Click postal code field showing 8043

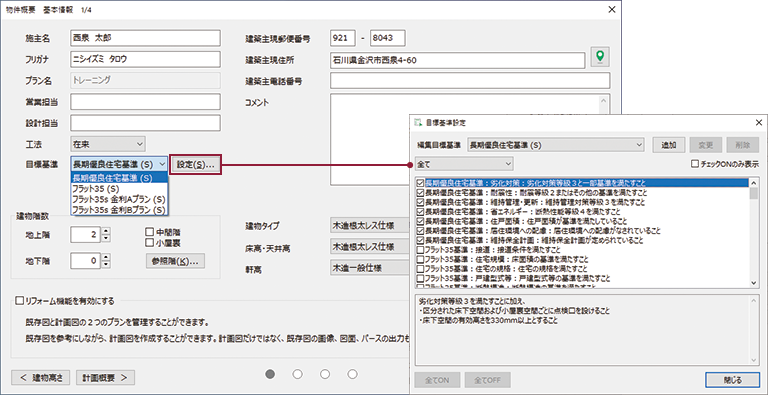click(388, 38)
